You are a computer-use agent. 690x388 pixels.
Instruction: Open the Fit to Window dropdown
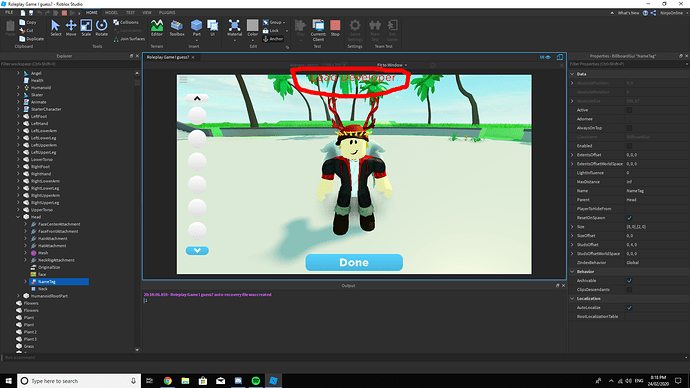click(x=392, y=65)
